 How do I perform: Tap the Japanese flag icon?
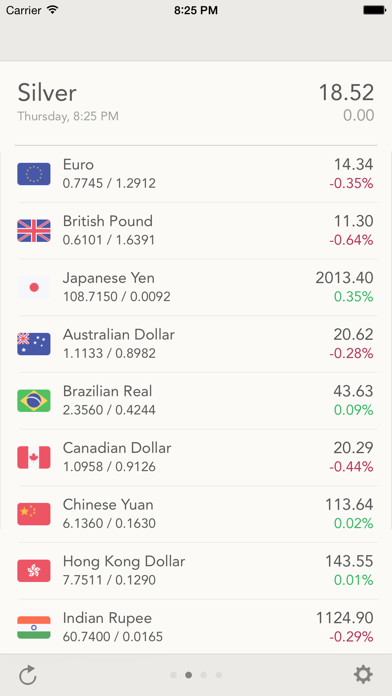[34, 287]
